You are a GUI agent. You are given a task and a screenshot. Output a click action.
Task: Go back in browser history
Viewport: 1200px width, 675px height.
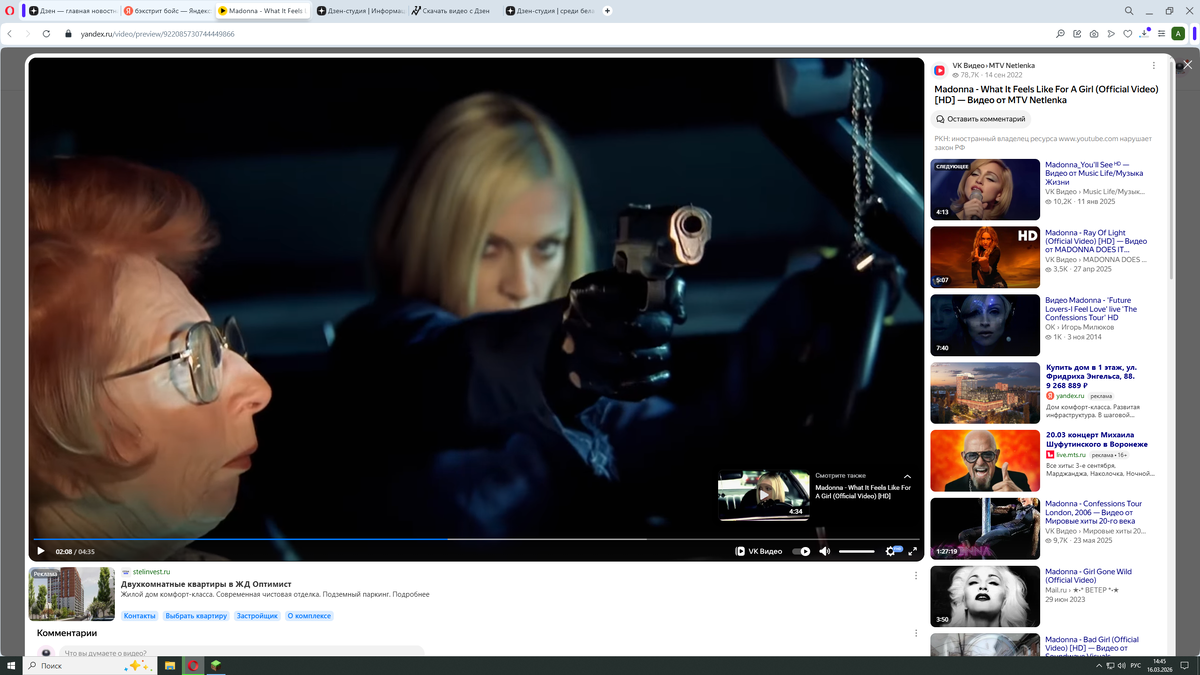[x=11, y=33]
